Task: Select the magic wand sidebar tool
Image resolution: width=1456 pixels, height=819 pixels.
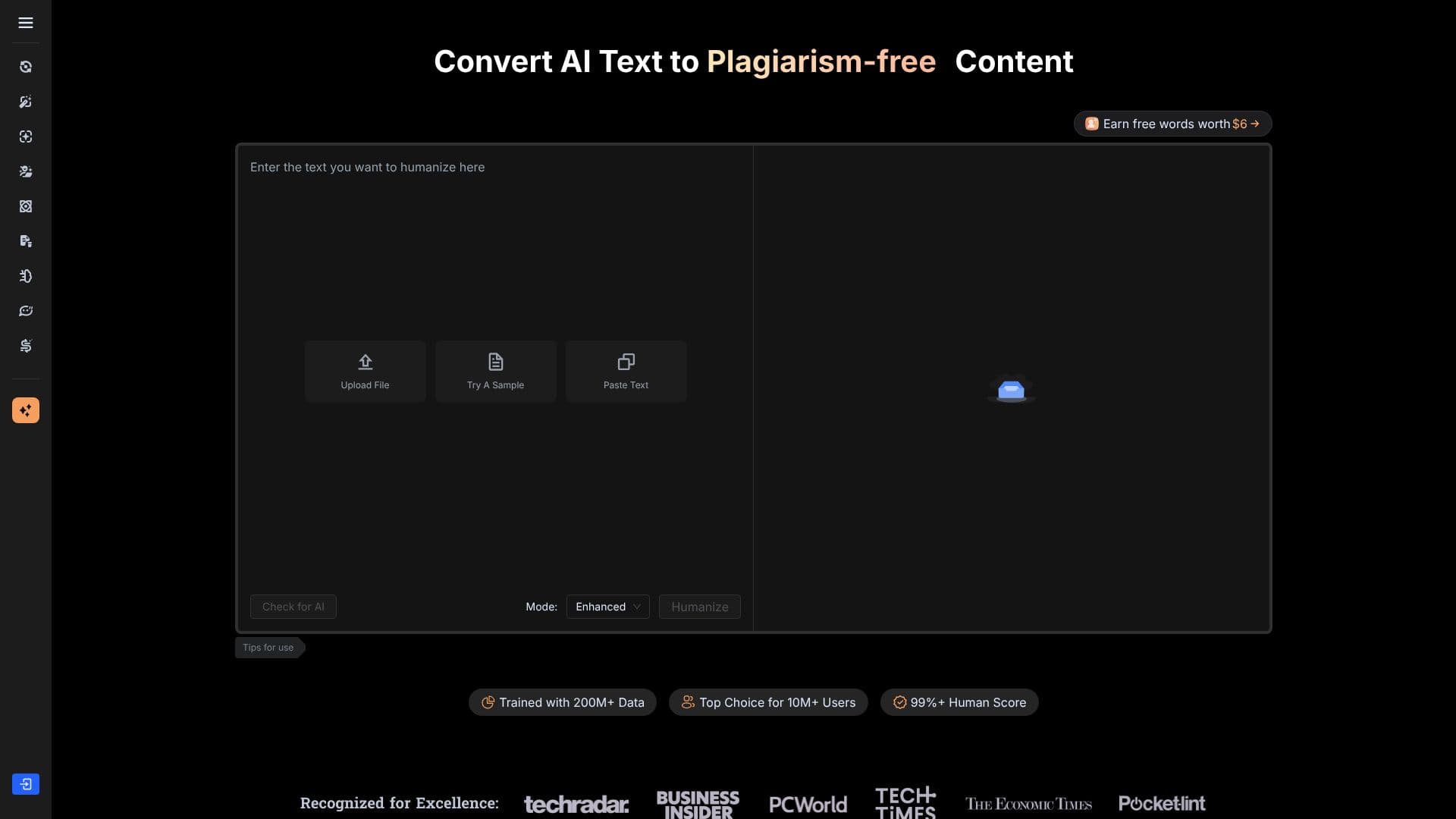Action: point(26,102)
